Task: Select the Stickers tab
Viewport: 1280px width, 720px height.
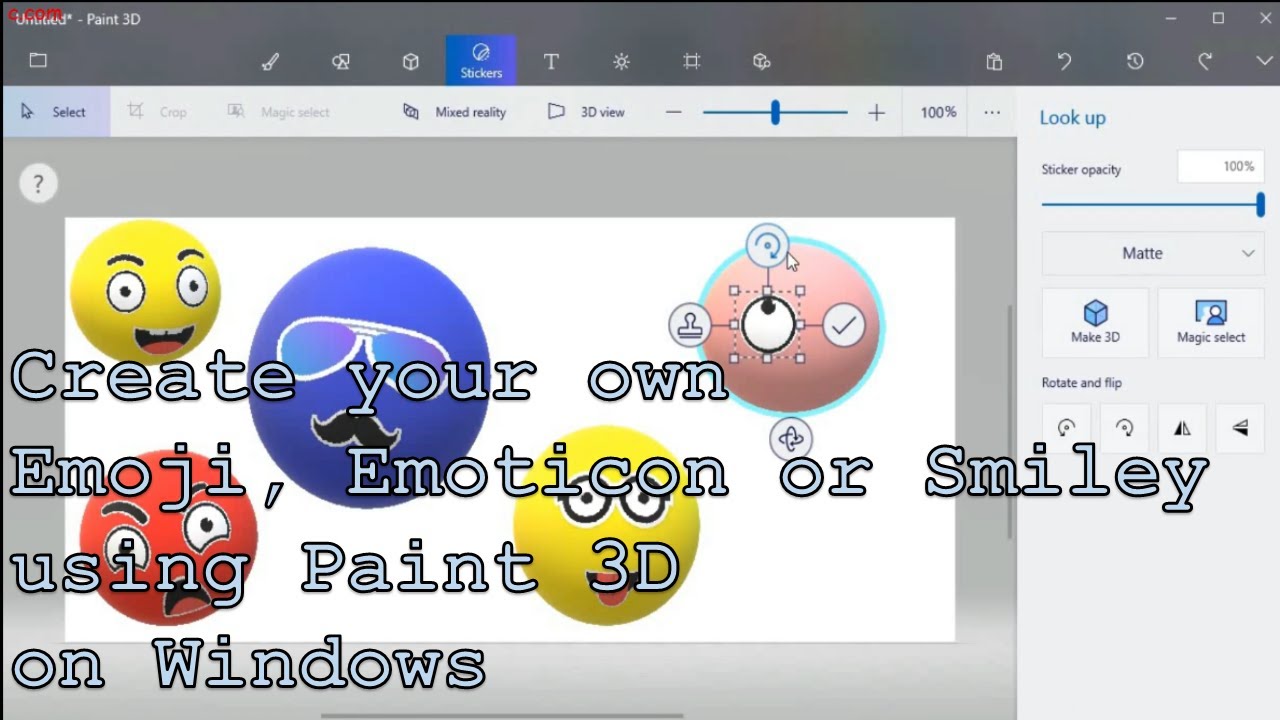Action: point(481,60)
